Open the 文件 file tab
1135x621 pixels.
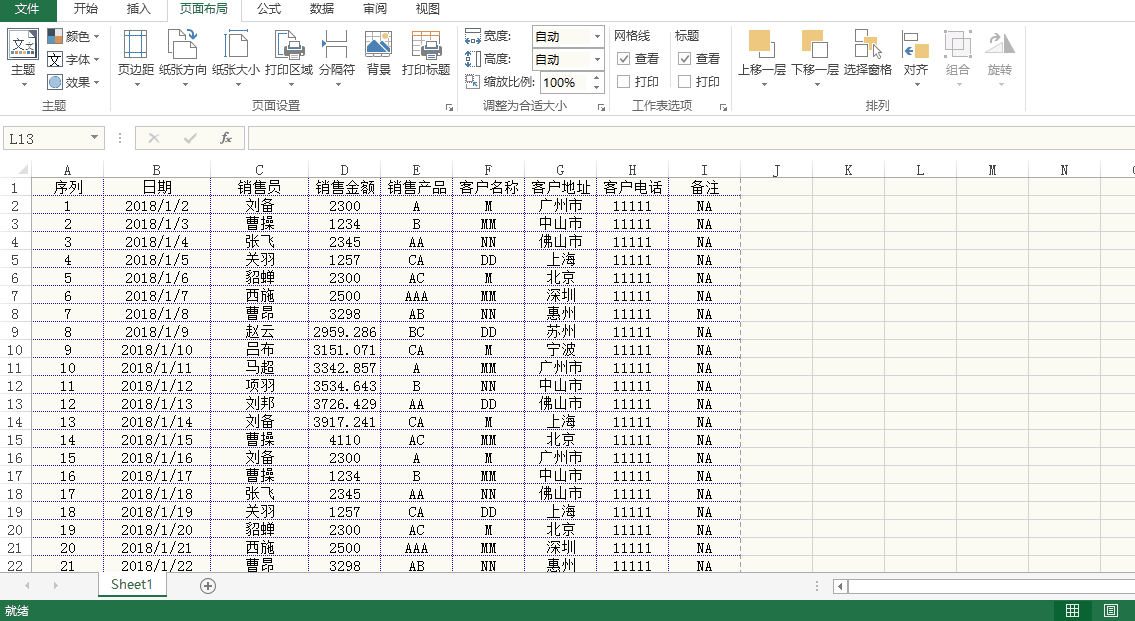point(27,9)
